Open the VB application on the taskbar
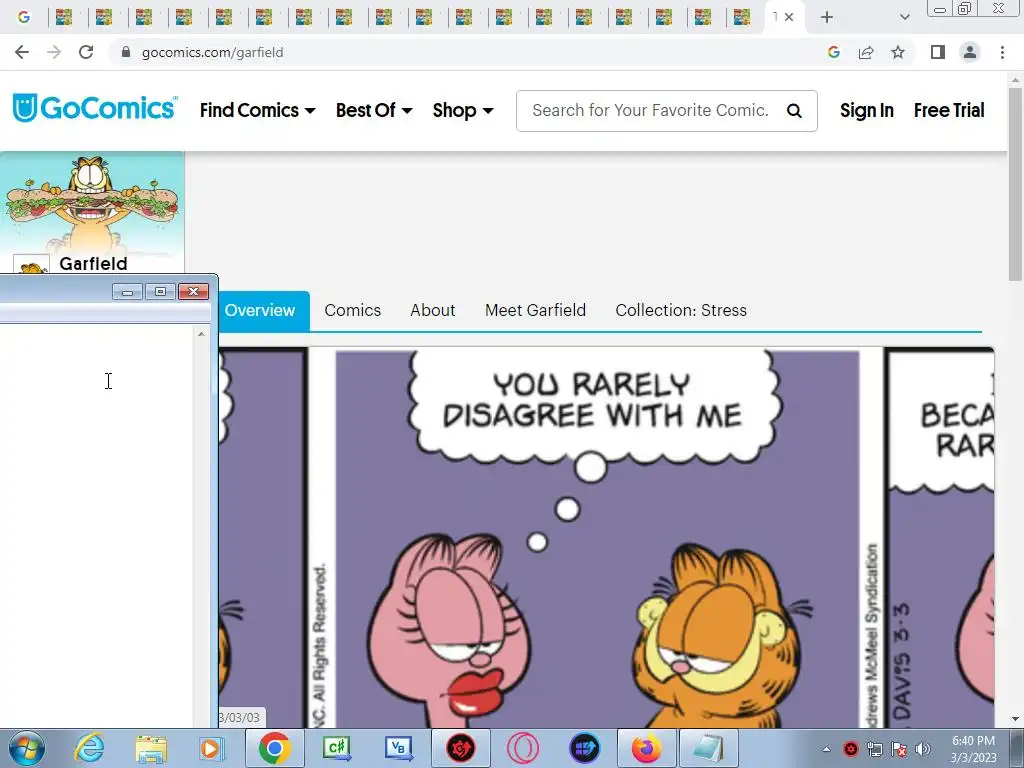The height and width of the screenshot is (768, 1024). (x=399, y=748)
